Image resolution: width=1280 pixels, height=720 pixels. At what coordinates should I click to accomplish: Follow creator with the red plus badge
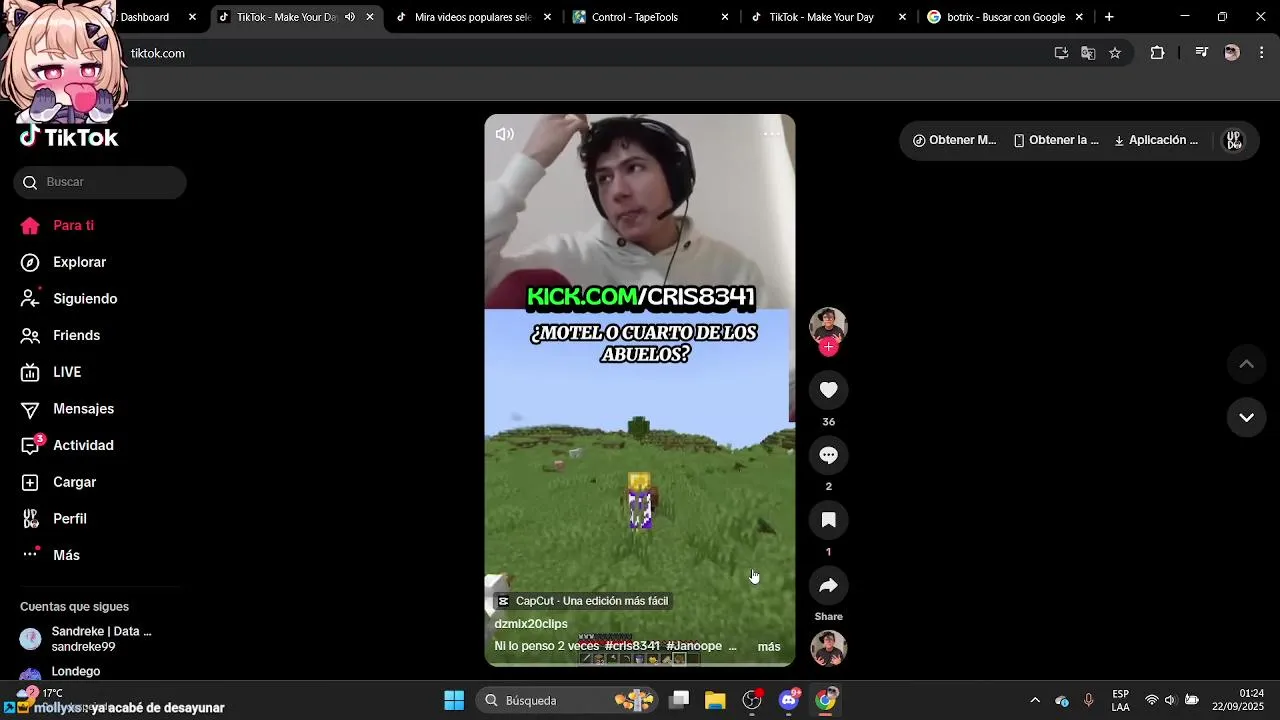pos(828,347)
